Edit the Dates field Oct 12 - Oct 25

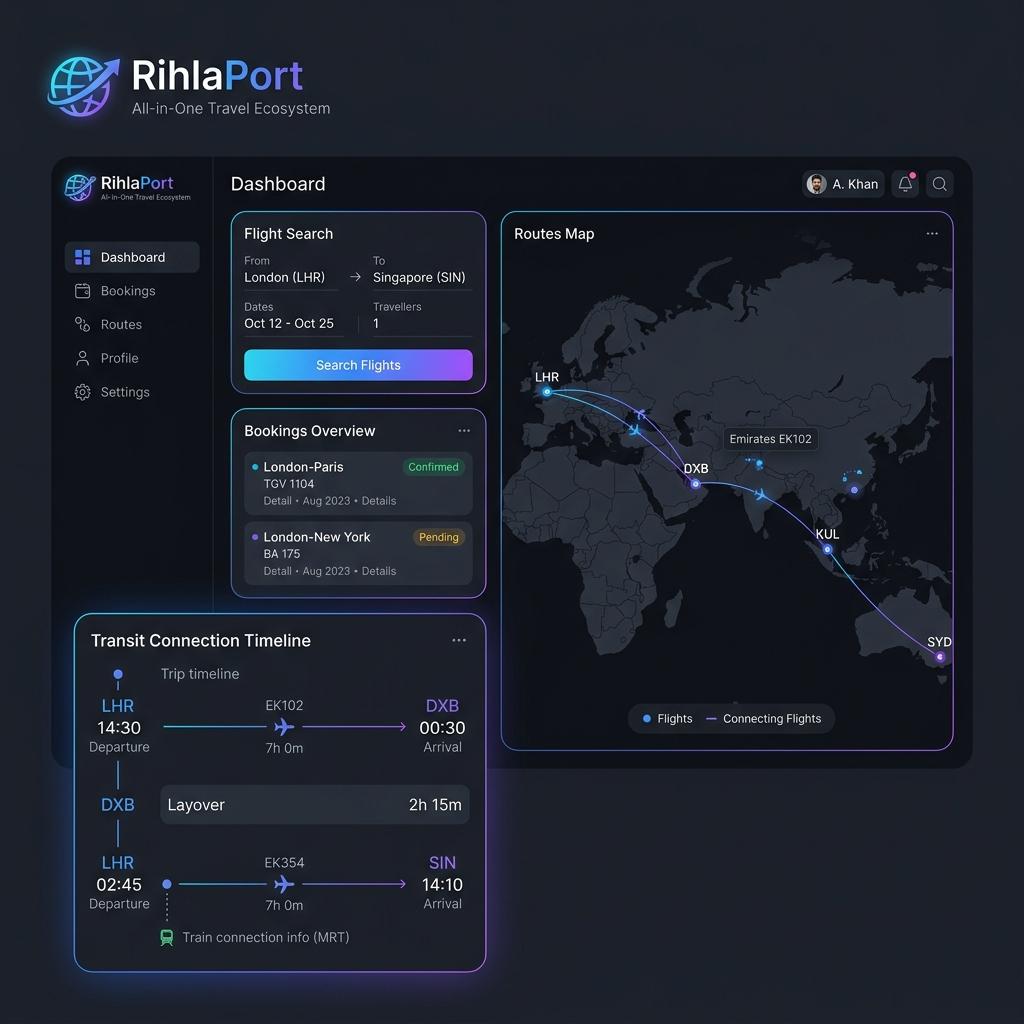(x=293, y=323)
